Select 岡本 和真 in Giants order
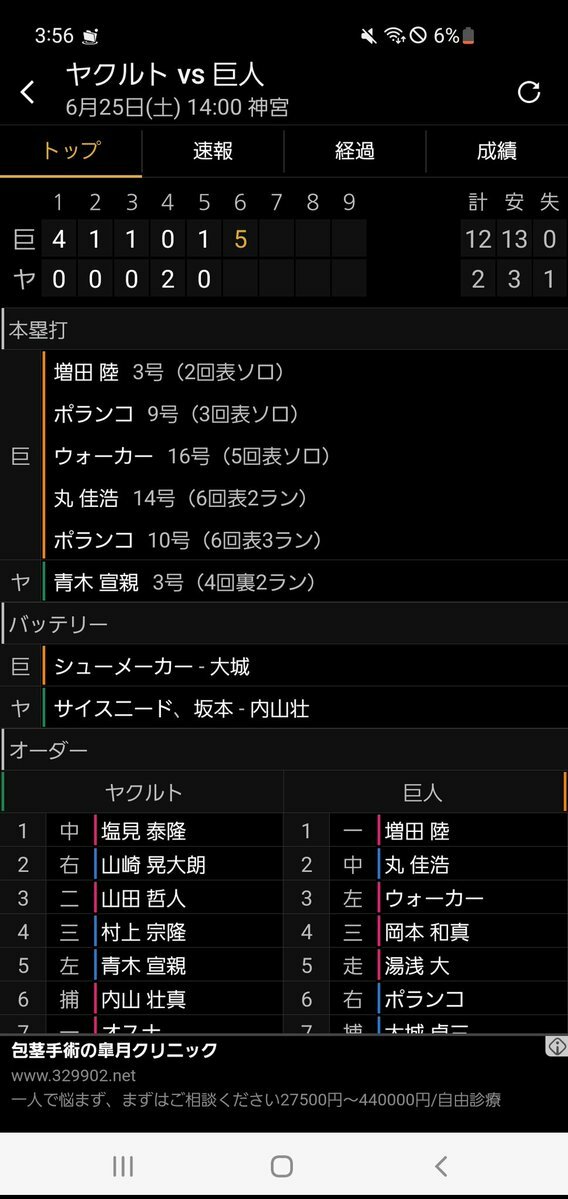The width and height of the screenshot is (568, 1199). [427, 931]
